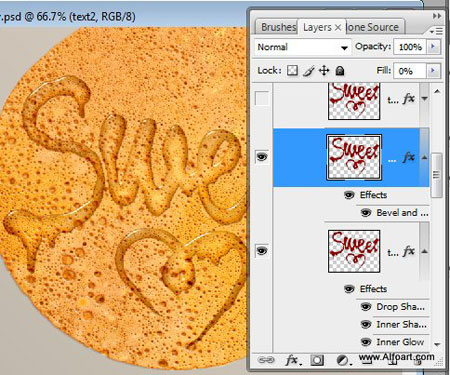Image resolution: width=450 pixels, height=375 pixels.
Task: Click the 'Inner Glow' effect name
Action: pyautogui.click(x=400, y=342)
